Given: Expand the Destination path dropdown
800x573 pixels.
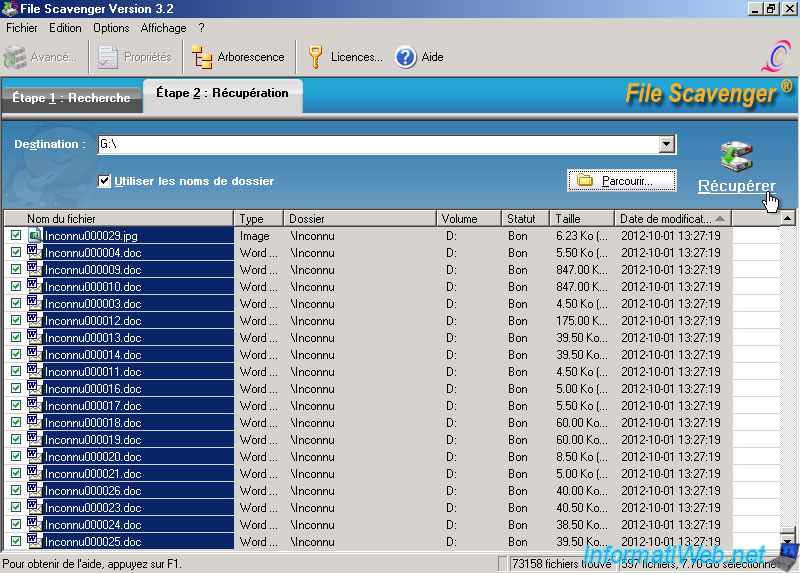Looking at the screenshot, I should [x=667, y=145].
